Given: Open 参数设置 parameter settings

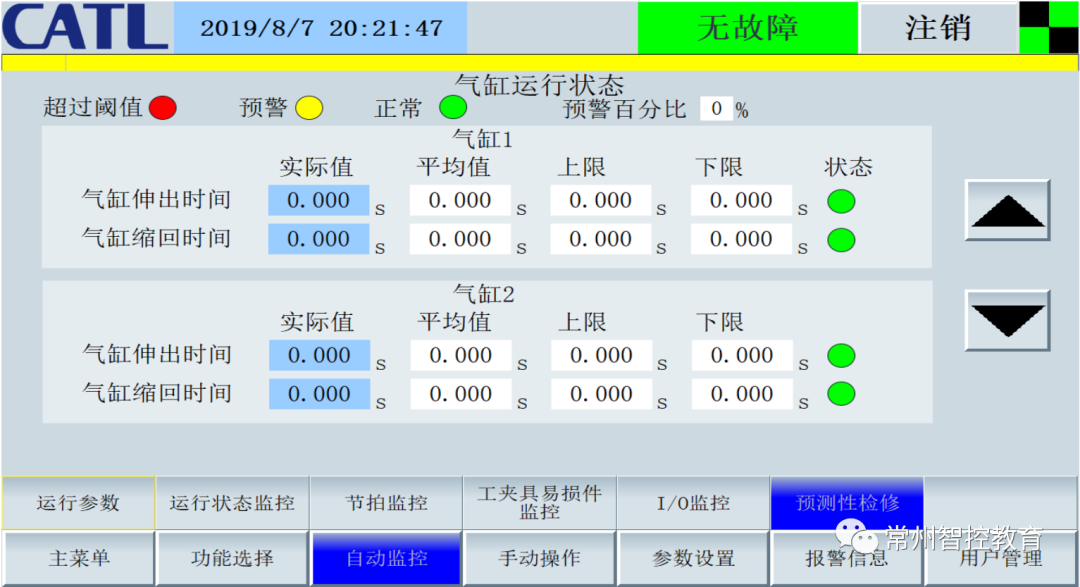Looking at the screenshot, I should tap(693, 558).
